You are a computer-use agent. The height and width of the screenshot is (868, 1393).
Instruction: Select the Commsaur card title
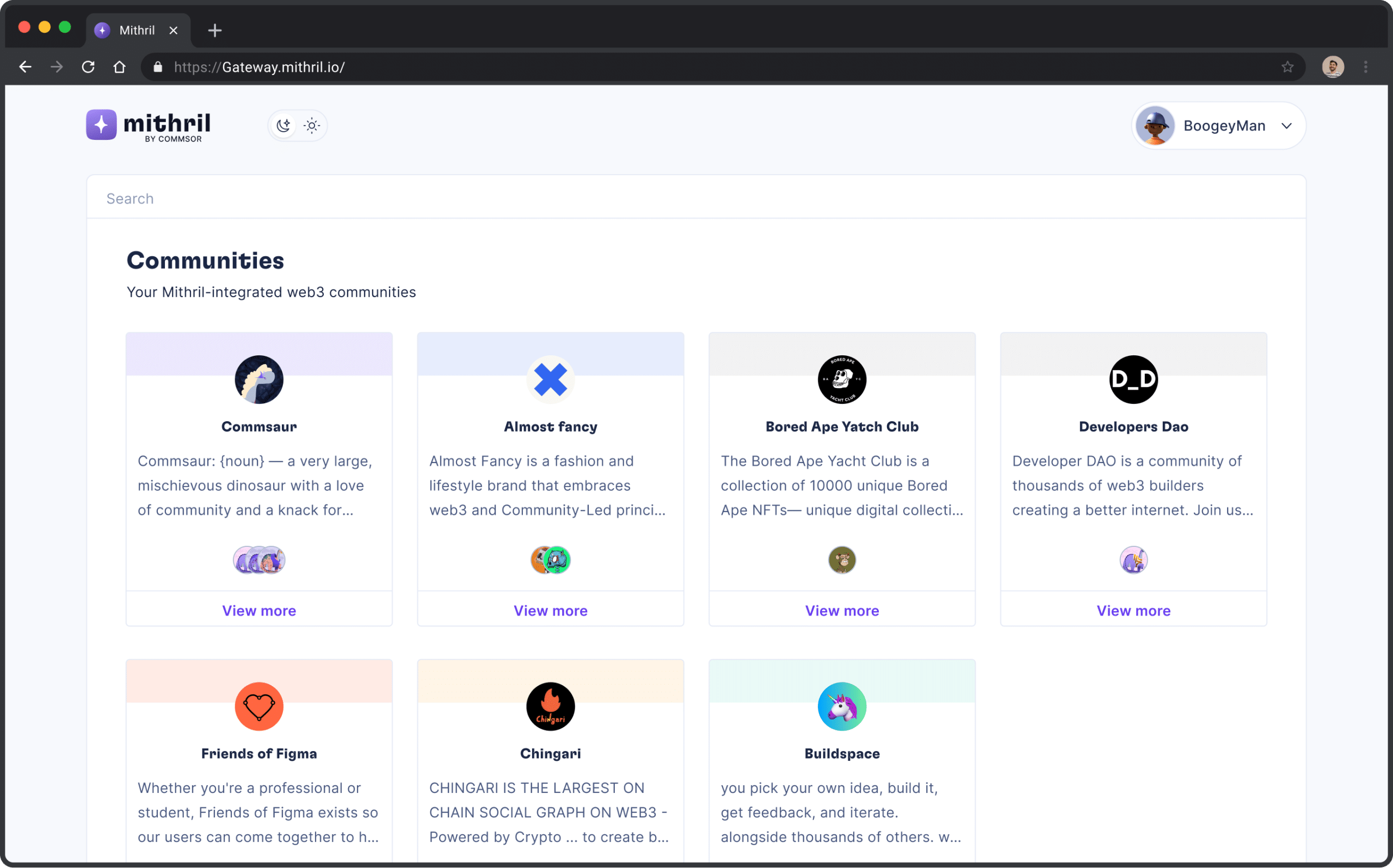point(259,427)
